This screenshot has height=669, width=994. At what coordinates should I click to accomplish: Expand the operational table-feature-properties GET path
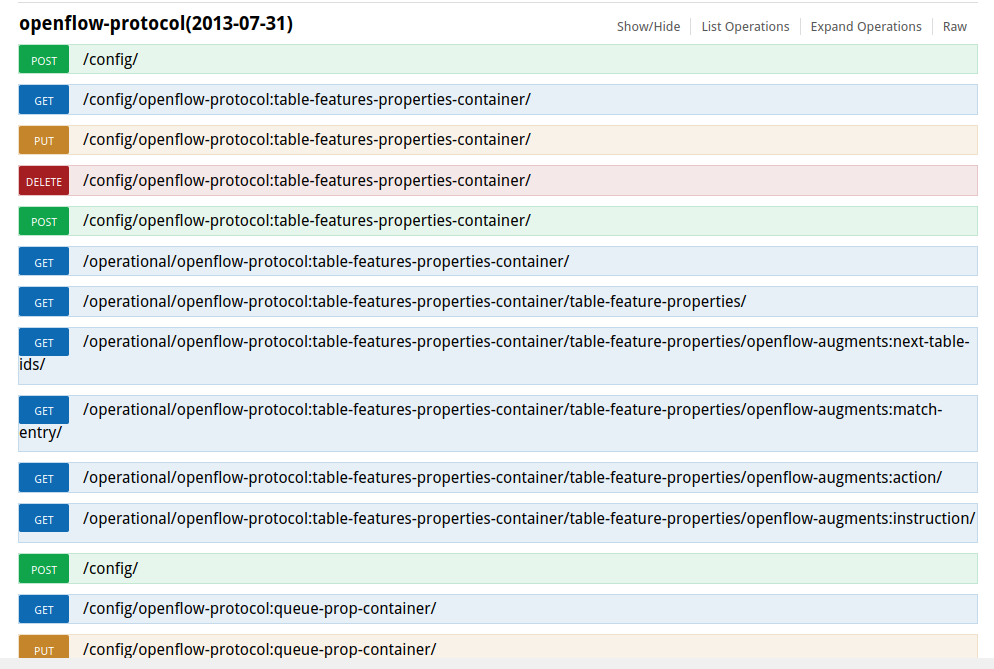pos(414,301)
